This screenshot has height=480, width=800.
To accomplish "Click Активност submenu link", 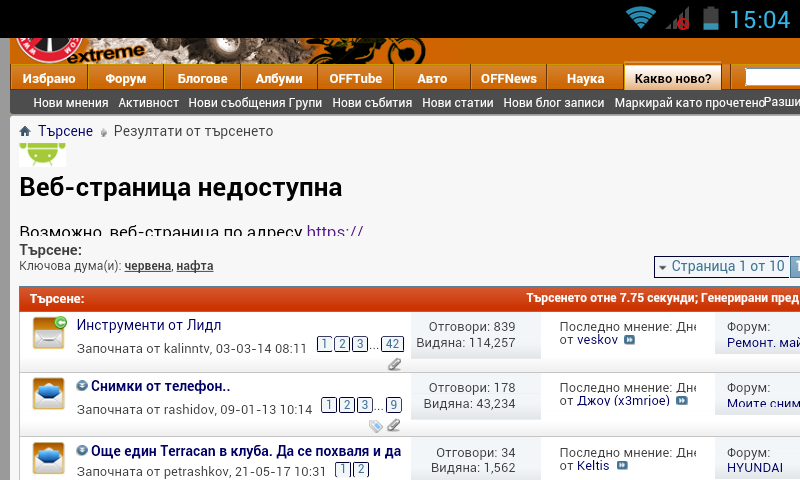I will tap(148, 103).
